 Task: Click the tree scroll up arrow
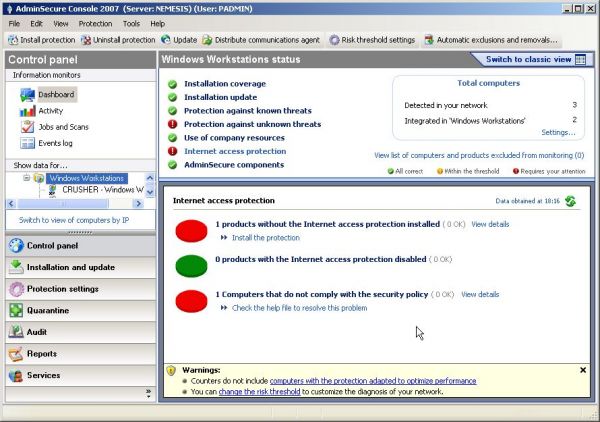click(x=150, y=178)
